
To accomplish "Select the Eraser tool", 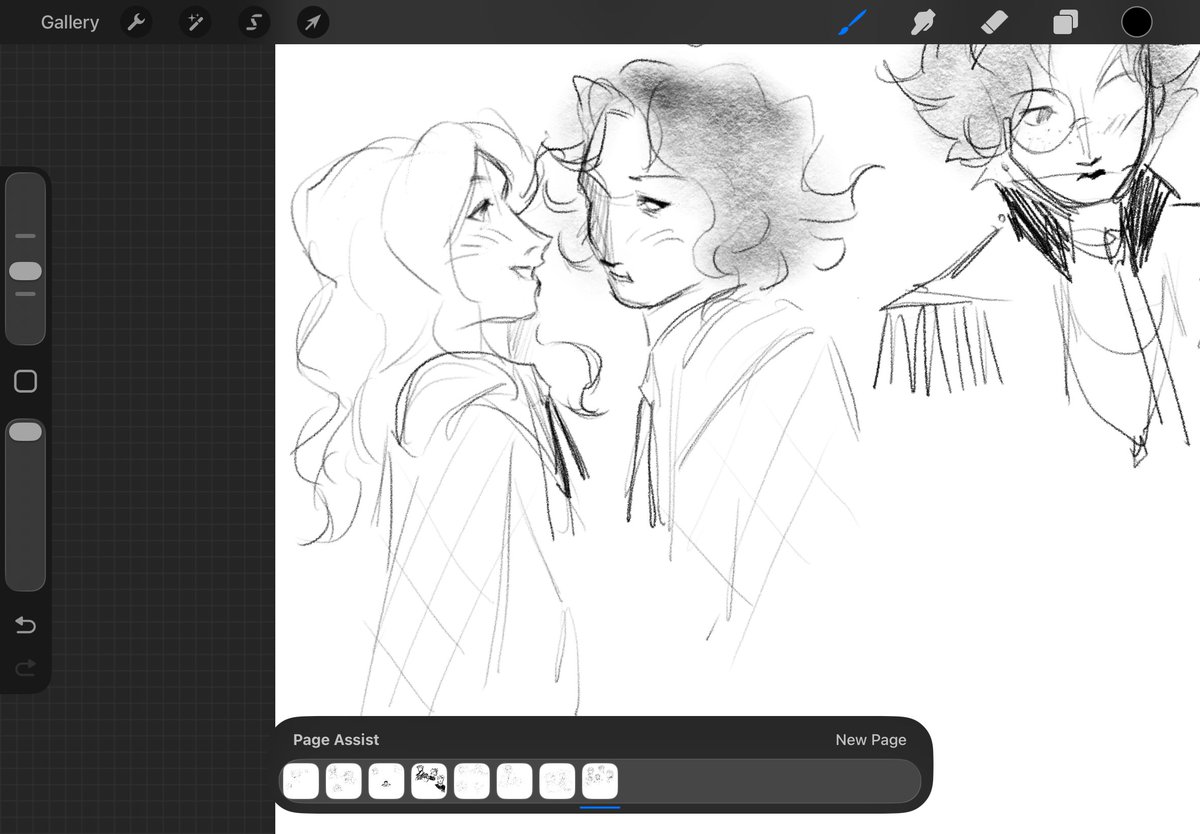I will point(995,22).
